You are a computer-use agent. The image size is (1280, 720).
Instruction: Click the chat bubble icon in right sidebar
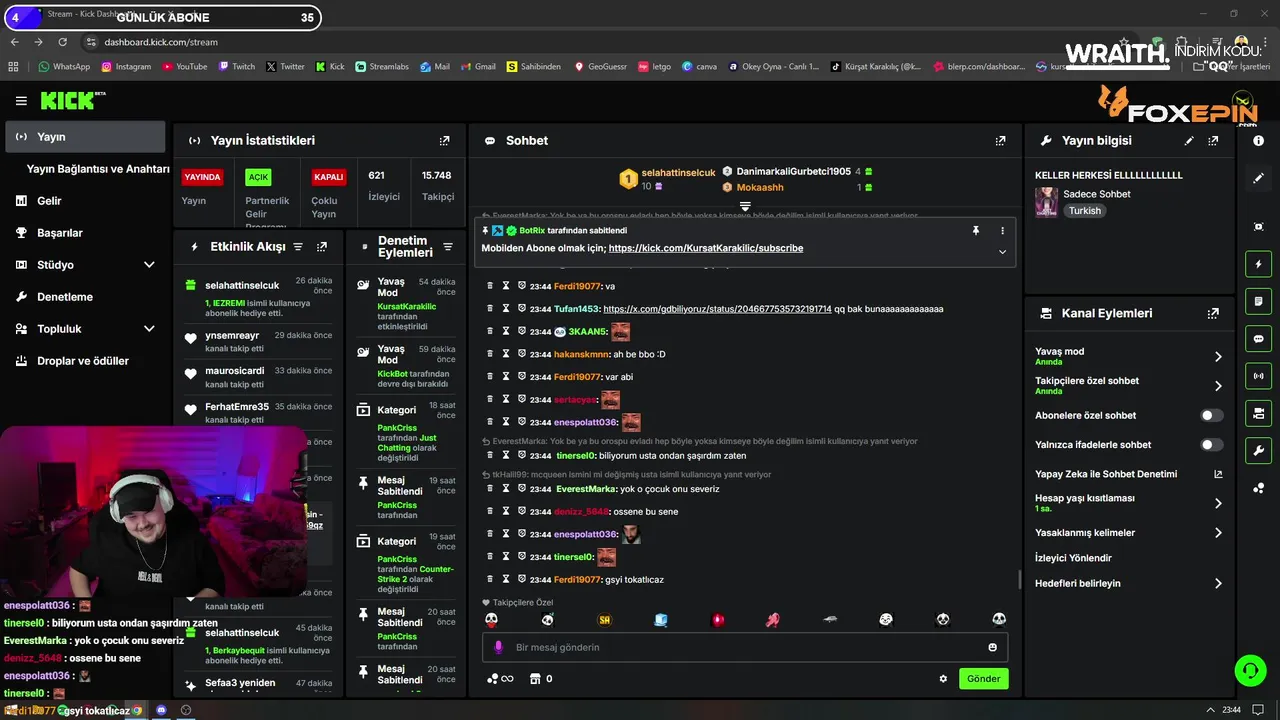1258,339
